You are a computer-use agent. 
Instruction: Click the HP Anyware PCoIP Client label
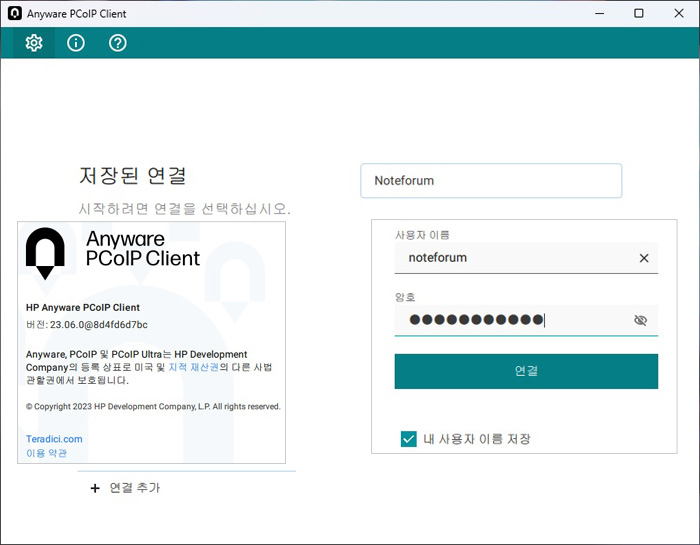pos(83,308)
